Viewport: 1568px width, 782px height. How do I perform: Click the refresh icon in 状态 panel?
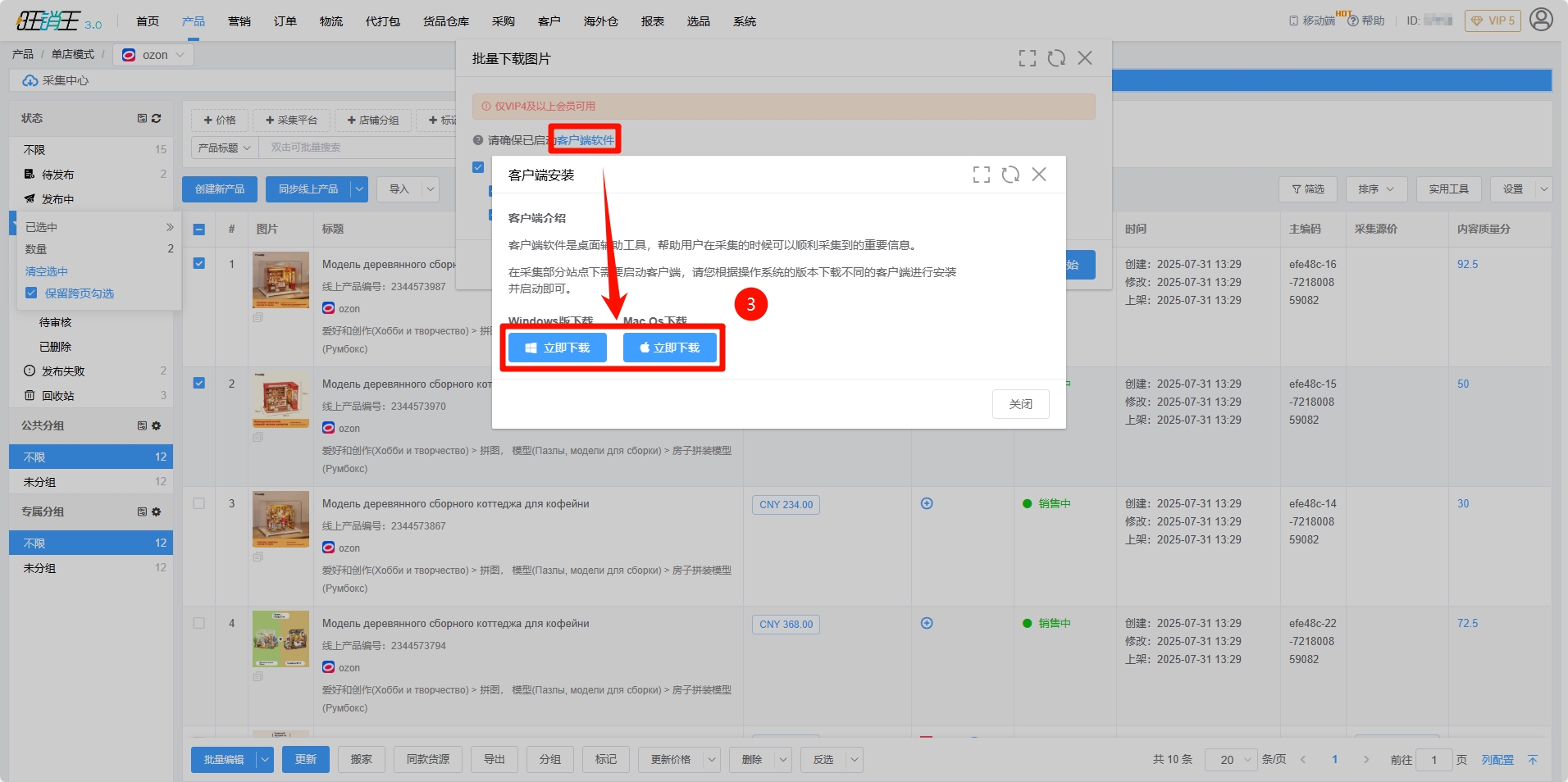tap(157, 119)
